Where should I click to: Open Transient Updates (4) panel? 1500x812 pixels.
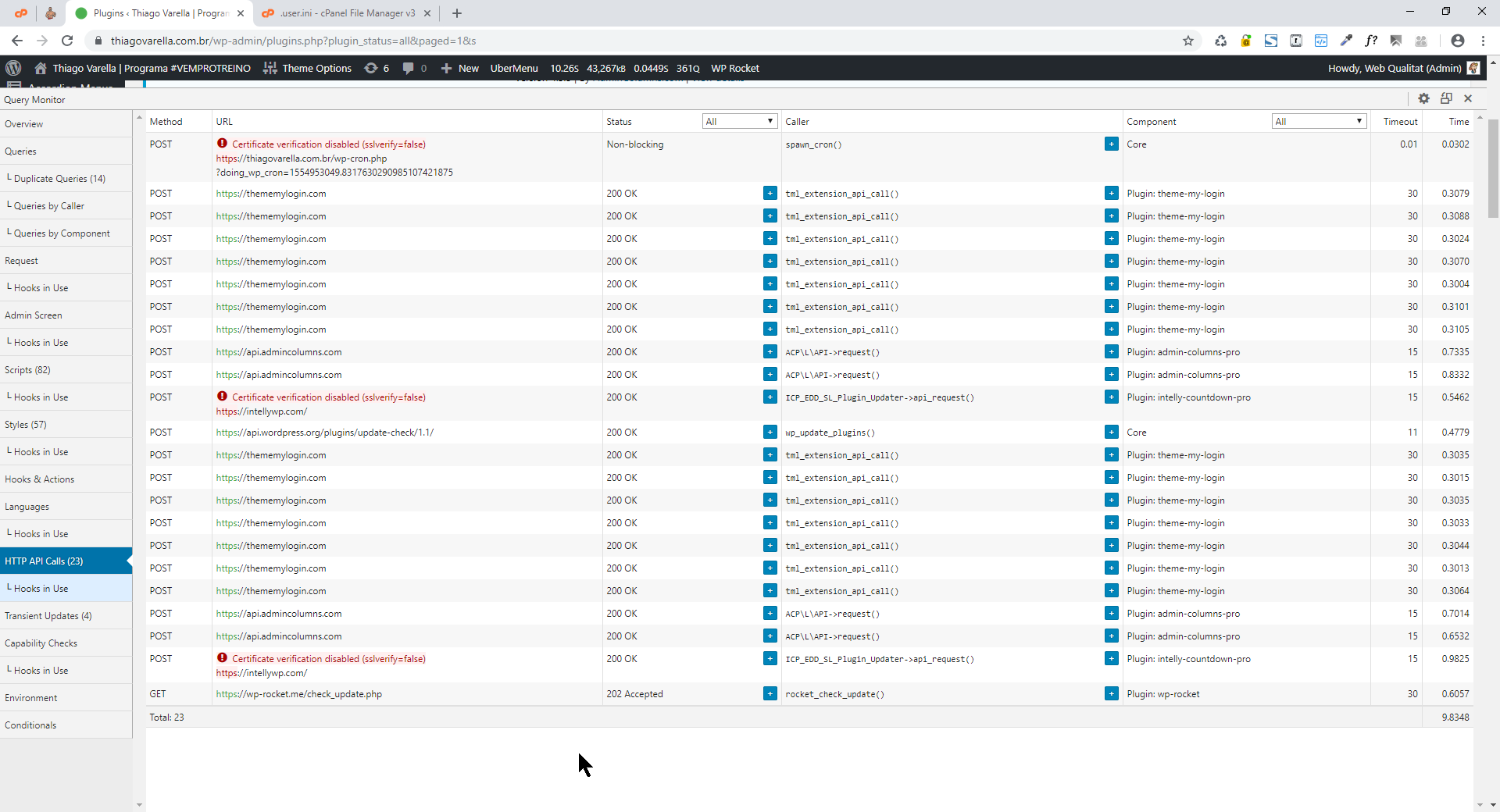tap(66, 616)
